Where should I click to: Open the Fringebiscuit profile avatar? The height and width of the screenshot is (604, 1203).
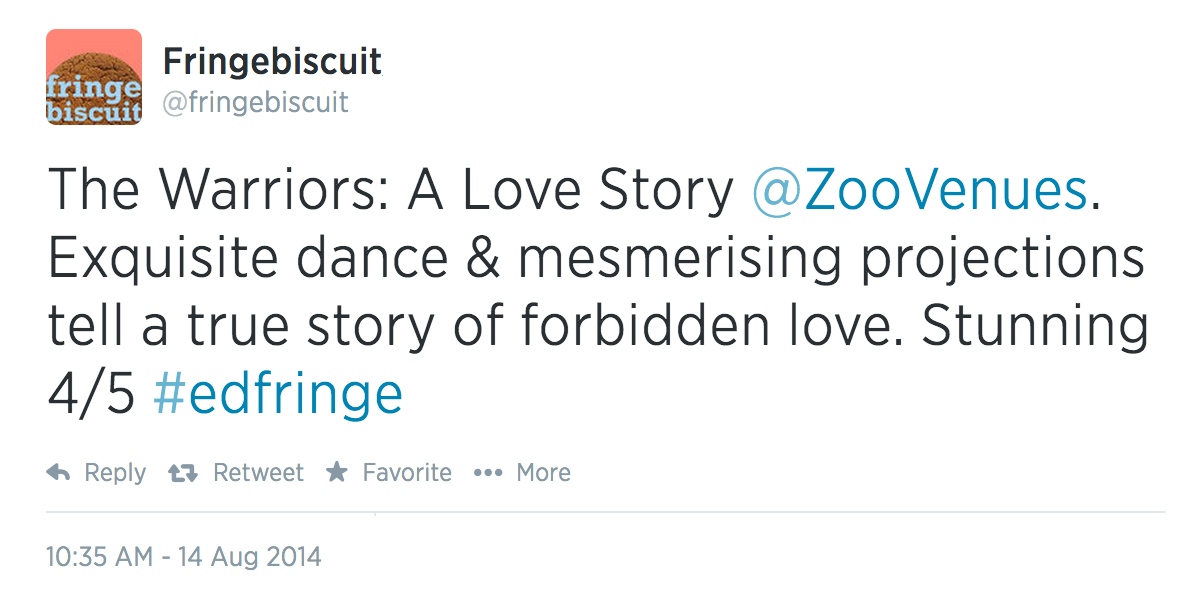[94, 77]
